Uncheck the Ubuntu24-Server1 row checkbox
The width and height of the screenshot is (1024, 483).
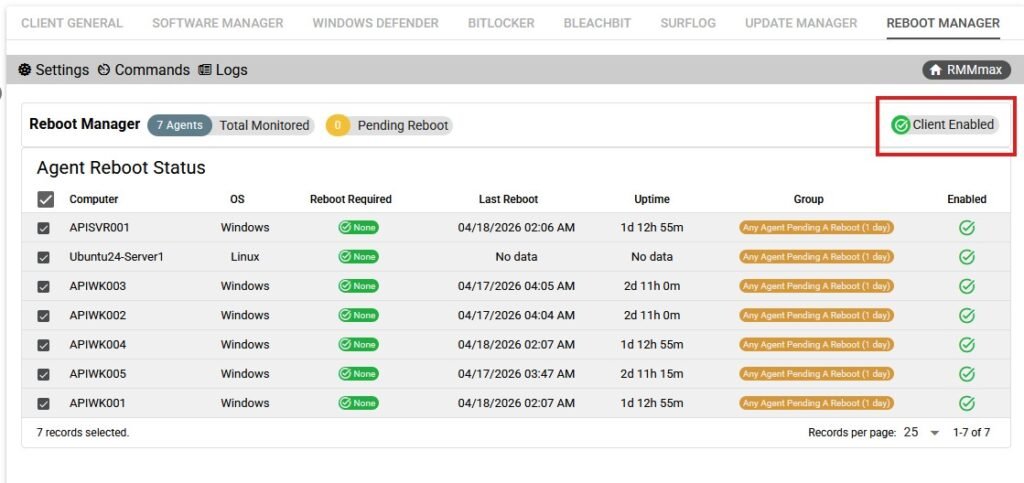[43, 258]
